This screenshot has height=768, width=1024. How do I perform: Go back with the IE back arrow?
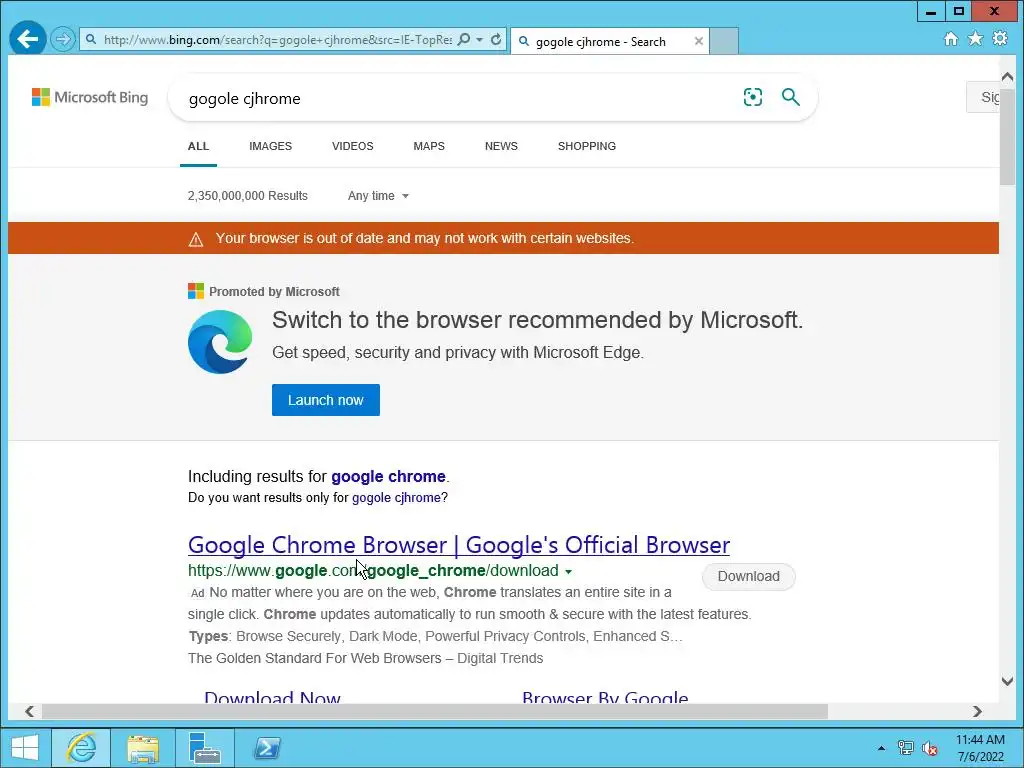tap(27, 39)
